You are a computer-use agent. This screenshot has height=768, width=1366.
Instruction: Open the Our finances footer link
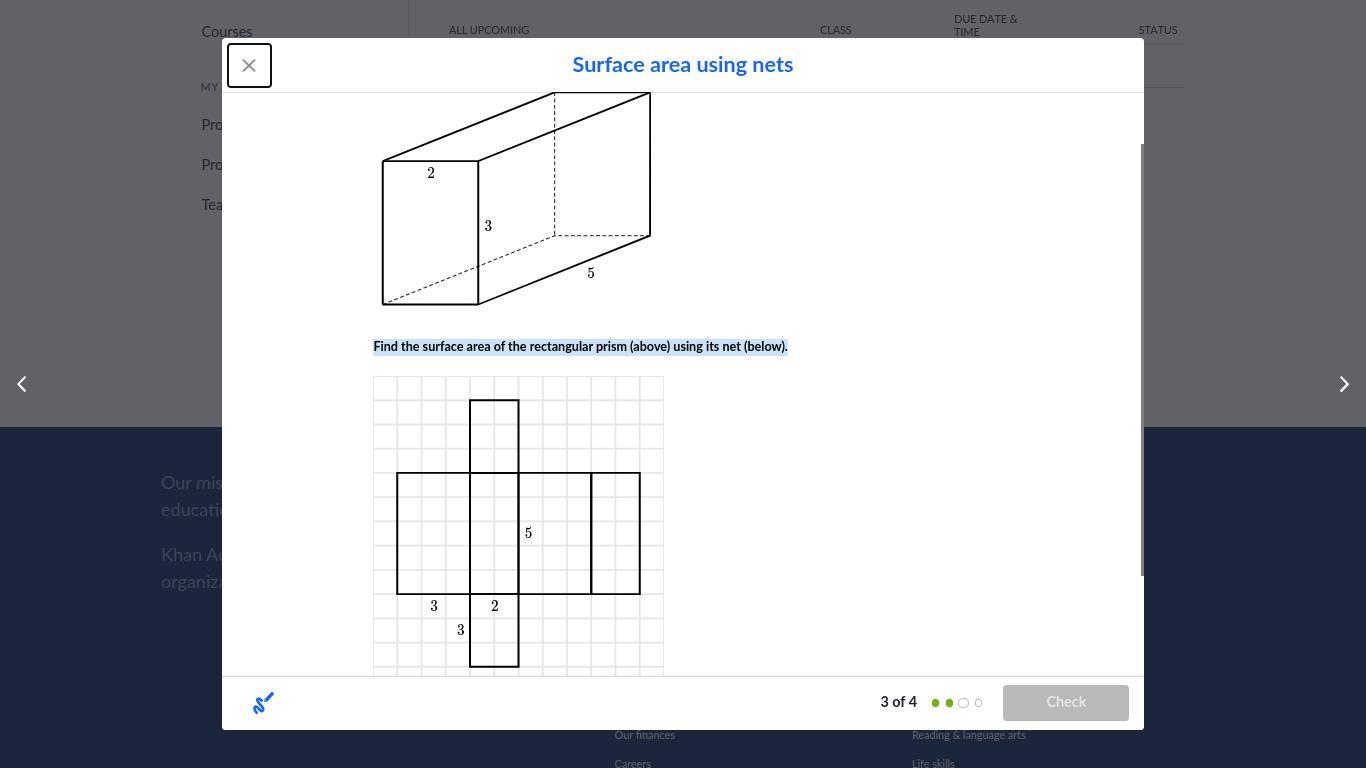pos(645,736)
